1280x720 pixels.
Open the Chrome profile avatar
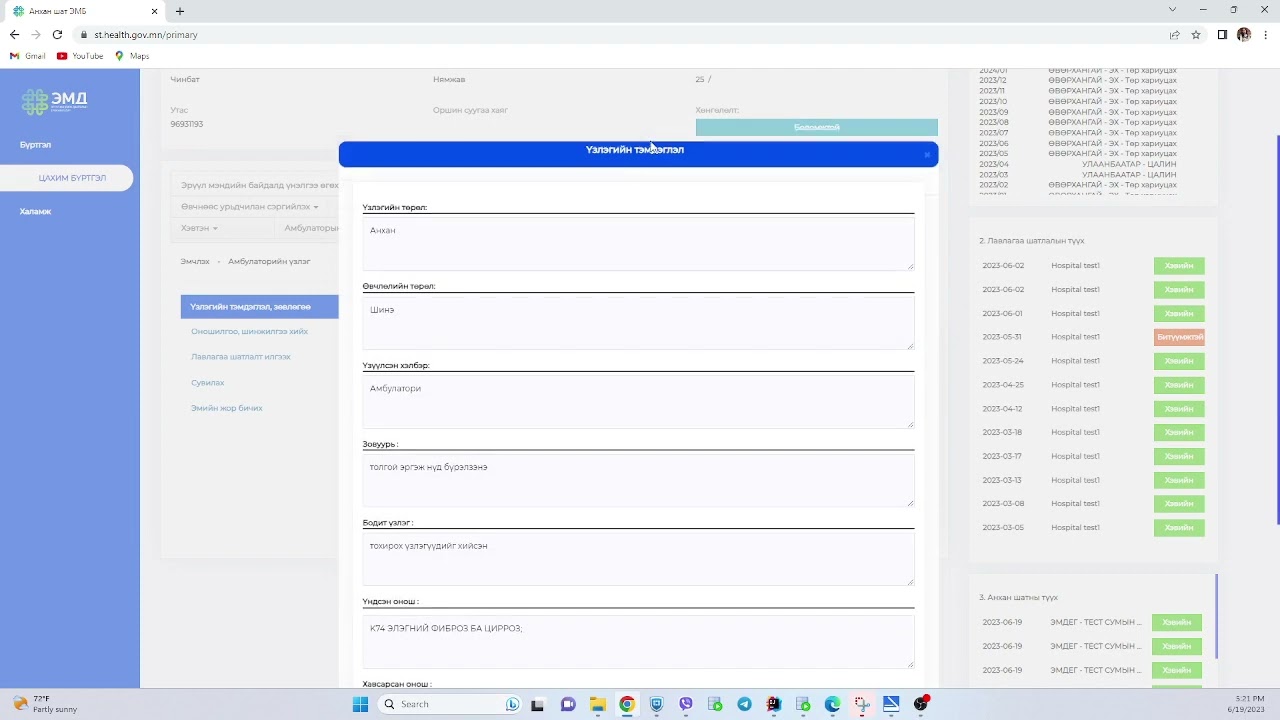tap(1244, 35)
